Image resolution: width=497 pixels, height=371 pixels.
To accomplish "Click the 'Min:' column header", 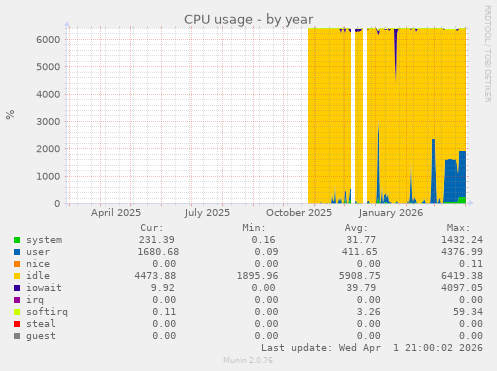I will click(x=254, y=228).
